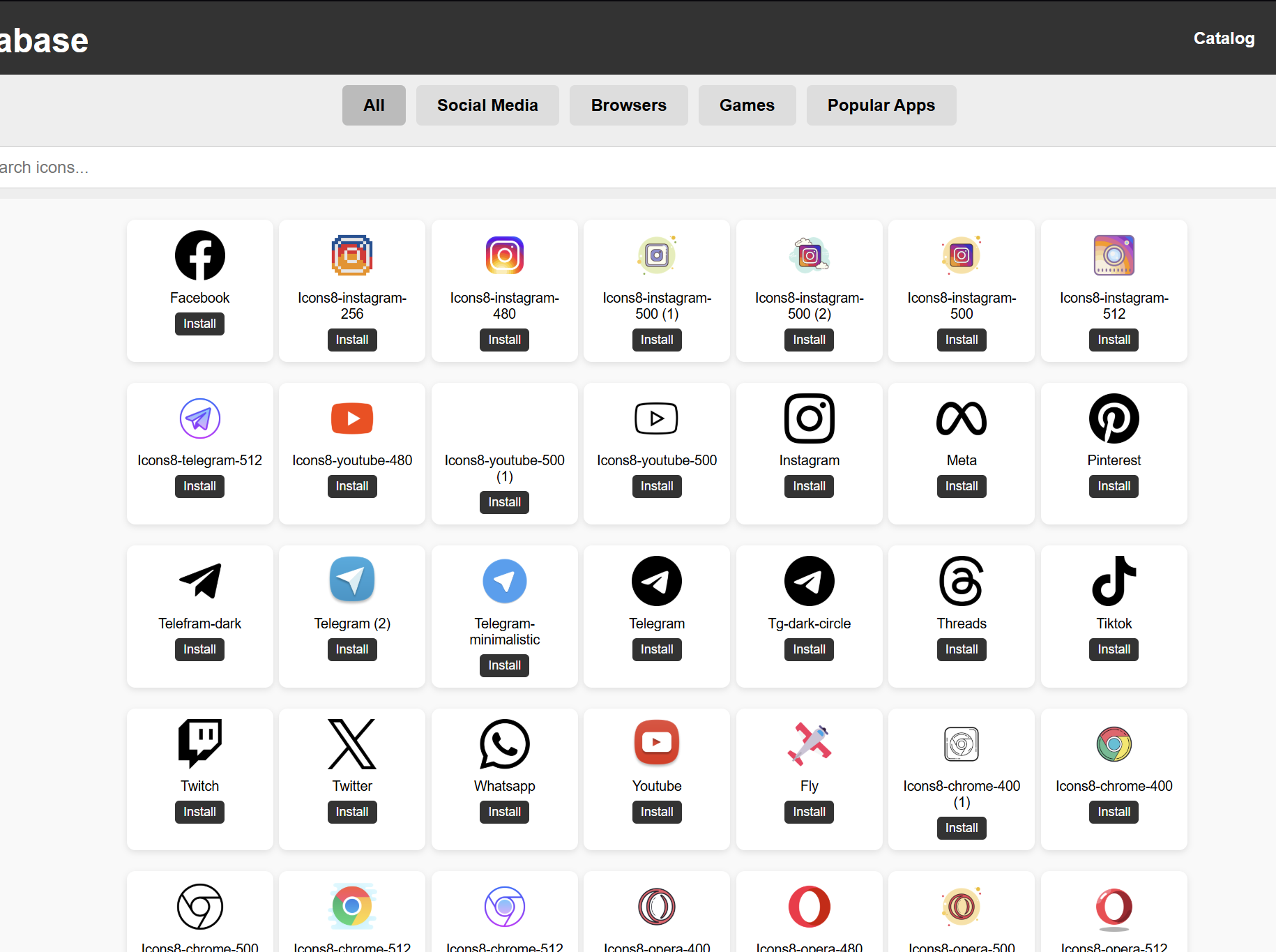Image resolution: width=1276 pixels, height=952 pixels.
Task: Click the outlined Icons8-chrome-400 (1) icon
Action: 961,743
